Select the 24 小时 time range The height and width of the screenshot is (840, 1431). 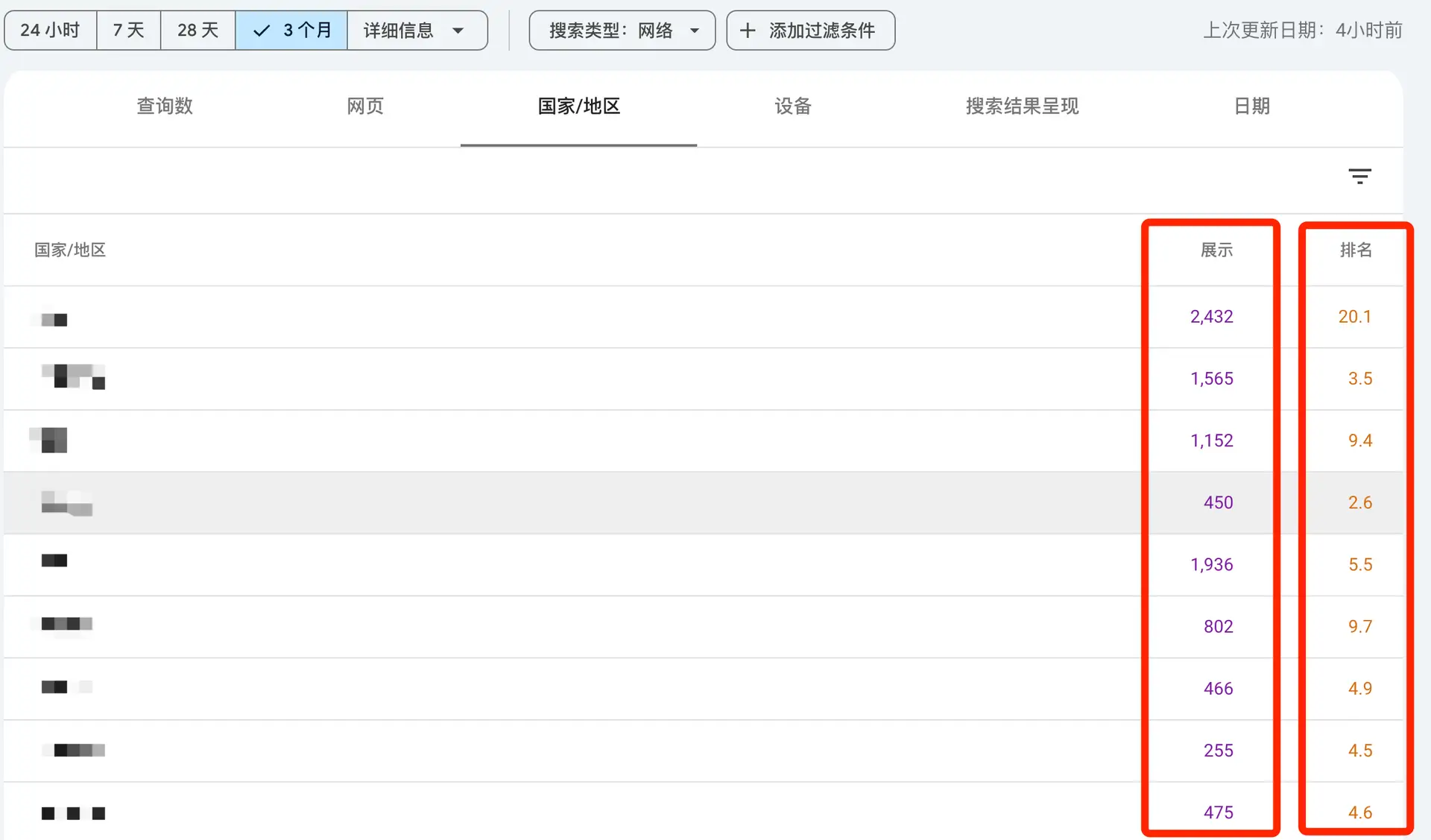pyautogui.click(x=51, y=31)
